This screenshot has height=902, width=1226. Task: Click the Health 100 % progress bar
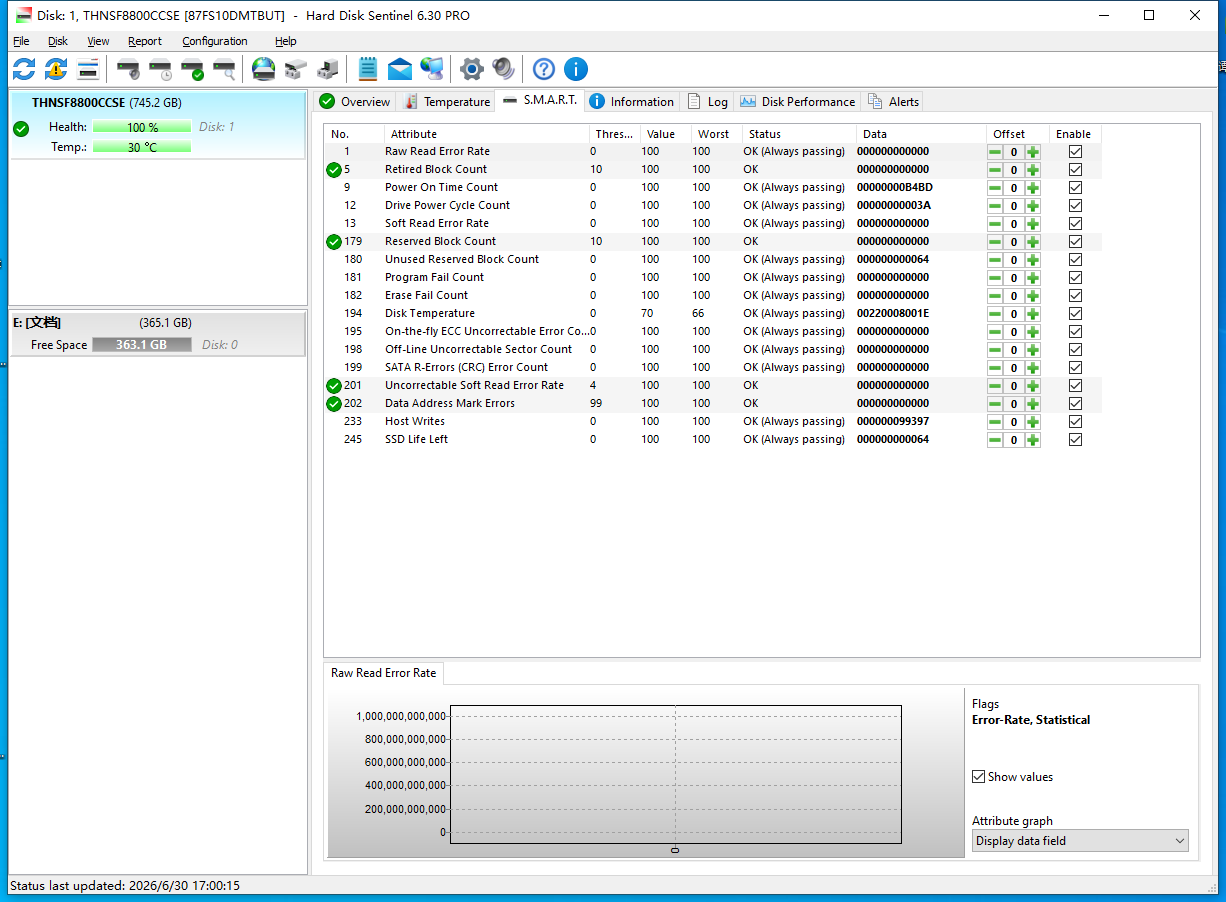click(142, 128)
